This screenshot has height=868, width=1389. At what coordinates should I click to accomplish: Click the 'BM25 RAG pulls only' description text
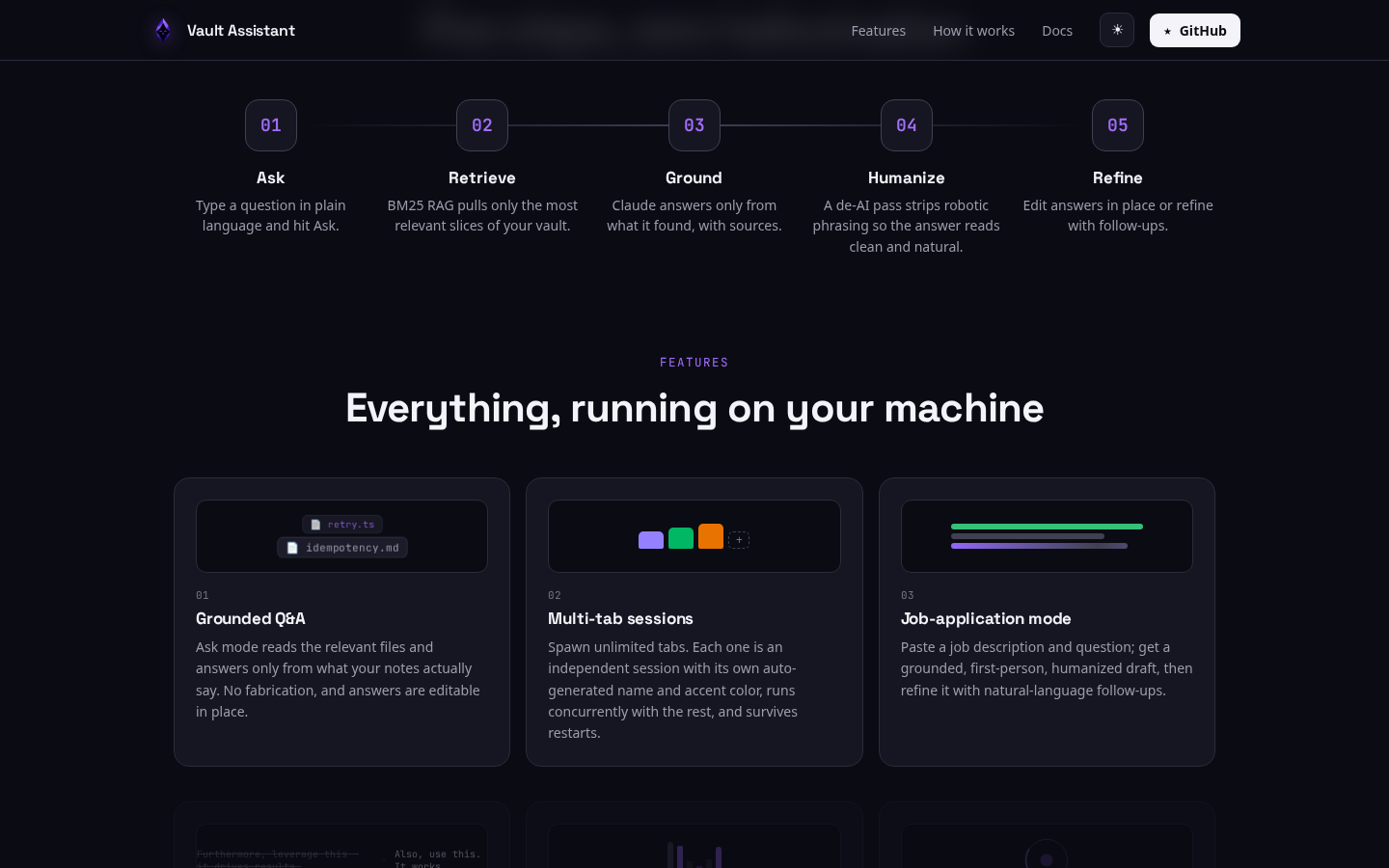click(482, 215)
